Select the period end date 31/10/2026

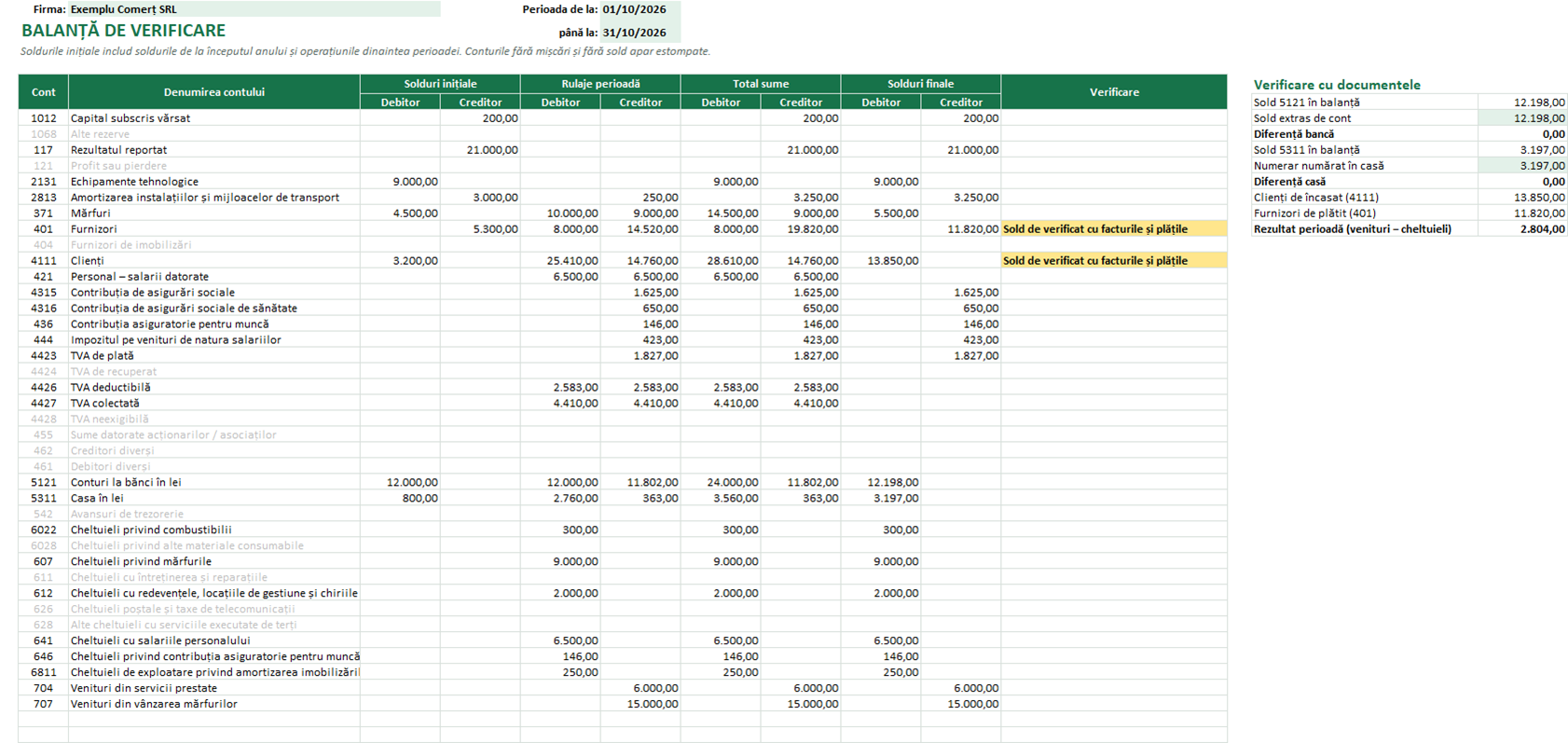point(640,33)
